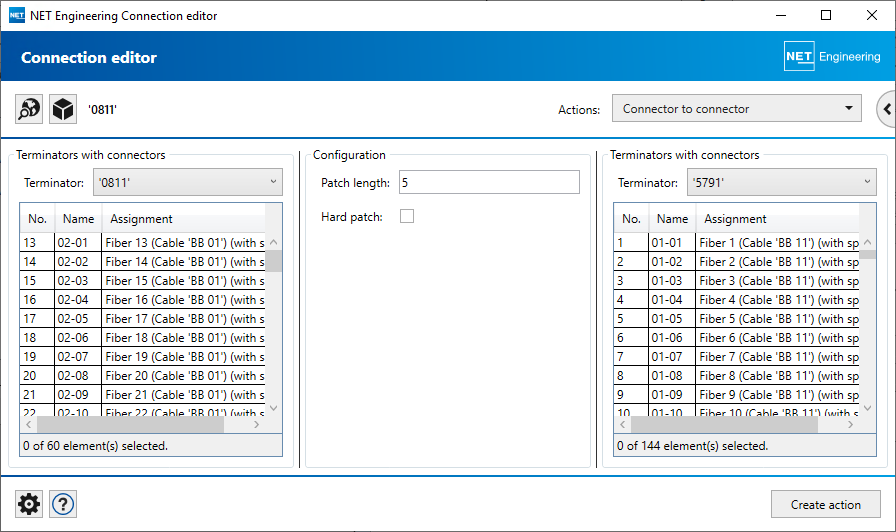Select right row 'Fiber 7 (Cable 'BB 11')'
Viewport: 896px width, 532px height.
[x=737, y=357]
